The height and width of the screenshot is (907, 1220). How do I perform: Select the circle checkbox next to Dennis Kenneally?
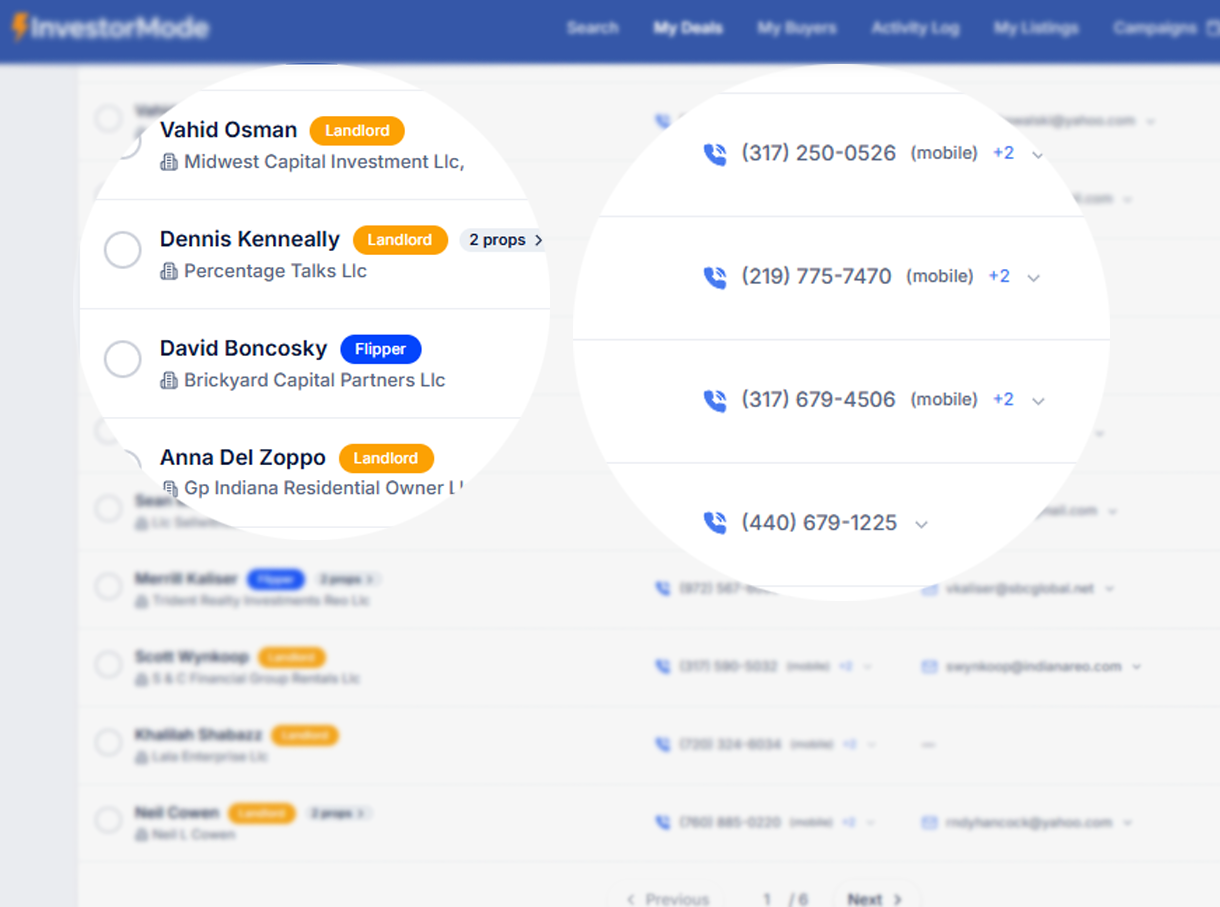(x=122, y=249)
